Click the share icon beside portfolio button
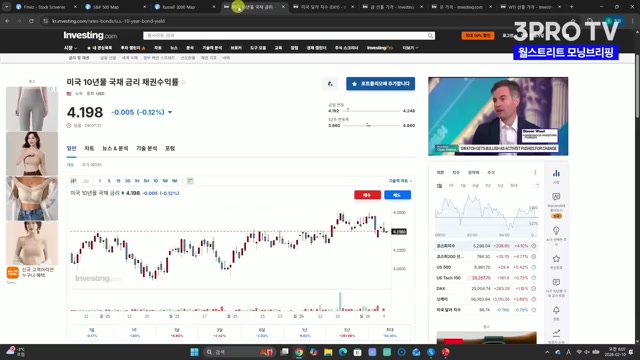640x360 pixels. tap(330, 84)
